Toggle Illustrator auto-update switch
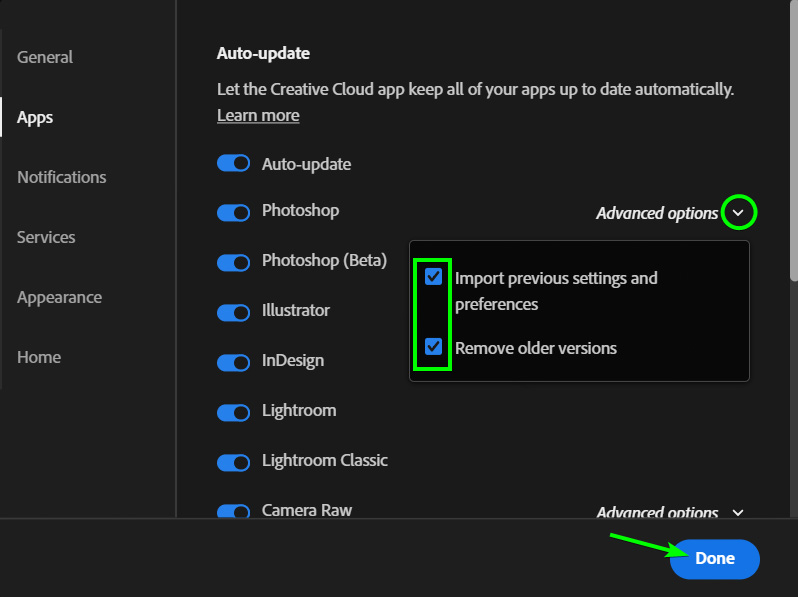This screenshot has height=597, width=798. click(x=233, y=312)
